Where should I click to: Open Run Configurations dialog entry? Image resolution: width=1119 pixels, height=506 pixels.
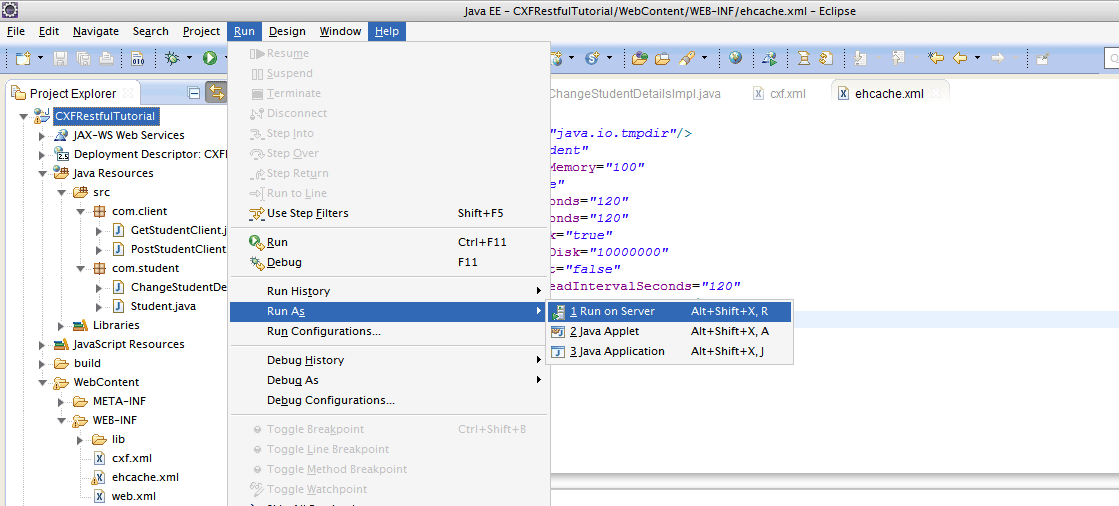(323, 331)
